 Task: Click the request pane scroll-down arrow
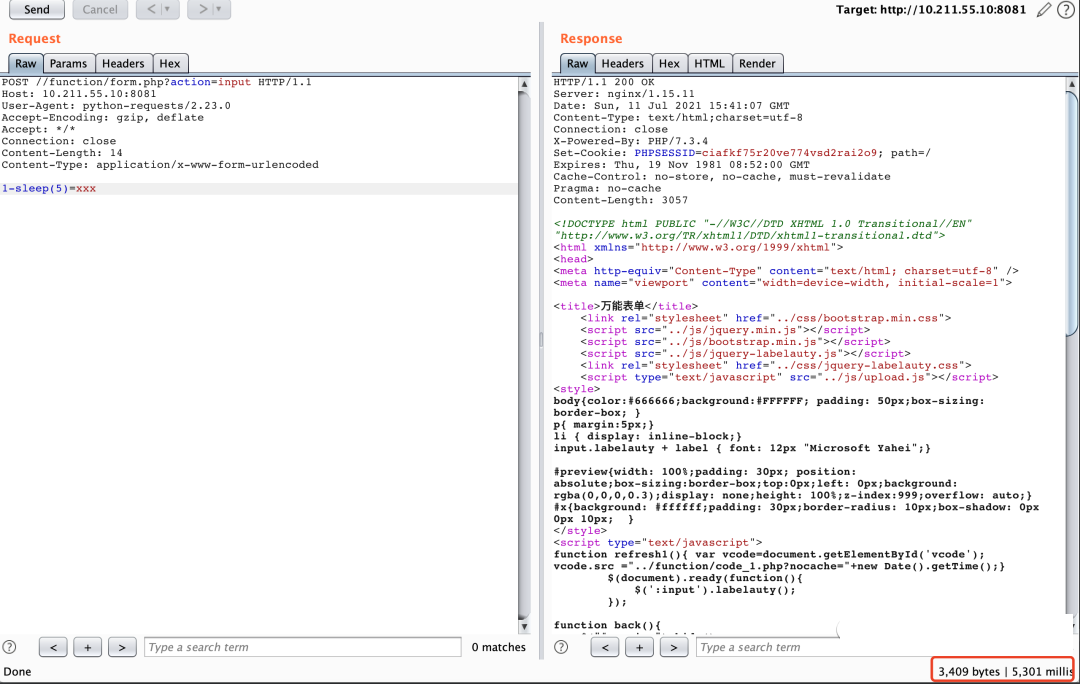click(524, 626)
